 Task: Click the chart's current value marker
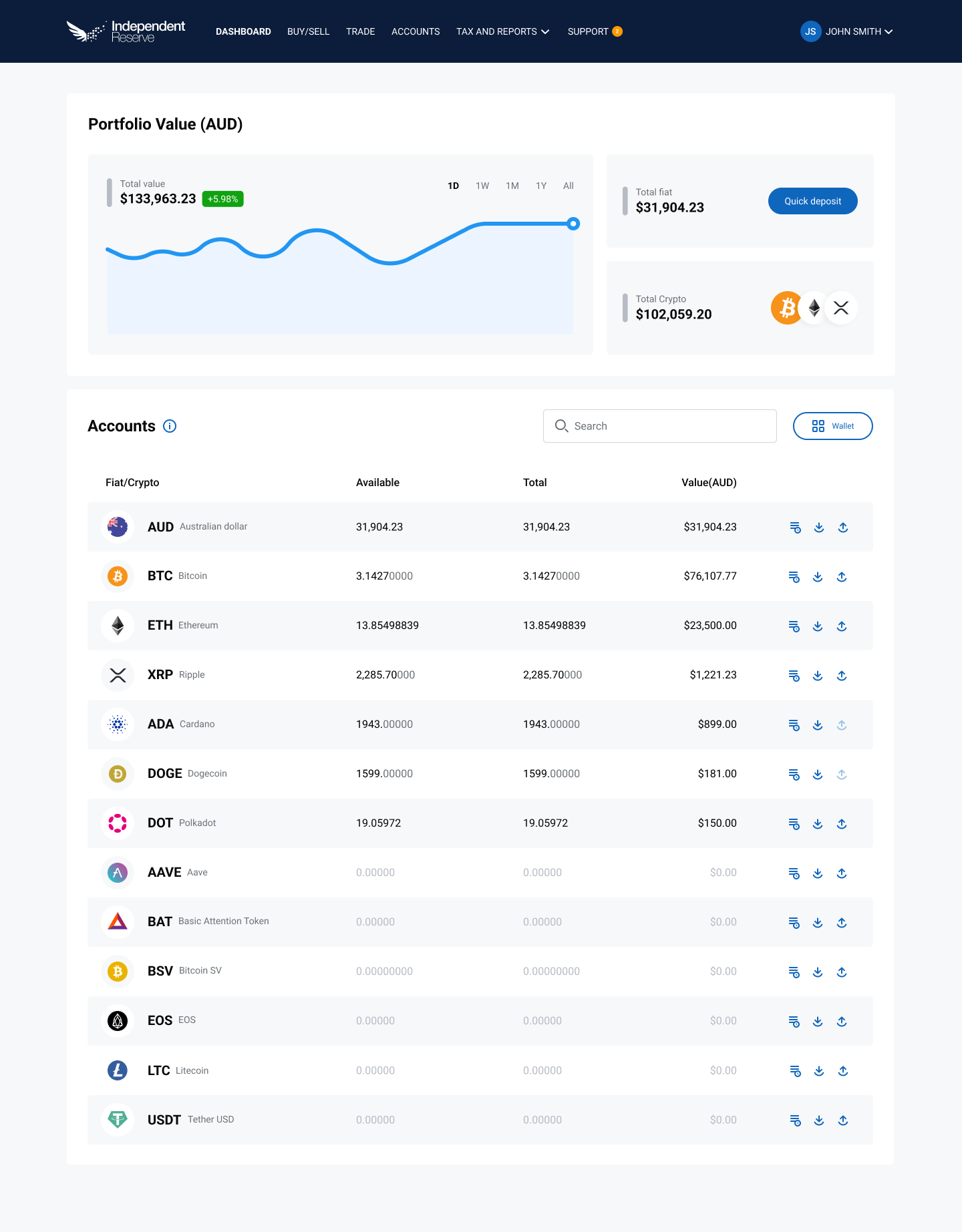click(x=573, y=224)
